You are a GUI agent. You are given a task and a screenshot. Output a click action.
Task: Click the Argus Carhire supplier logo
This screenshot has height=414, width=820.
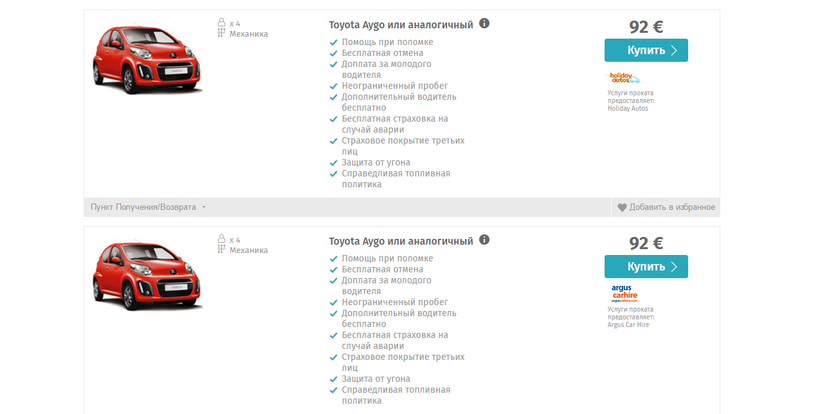point(624,294)
